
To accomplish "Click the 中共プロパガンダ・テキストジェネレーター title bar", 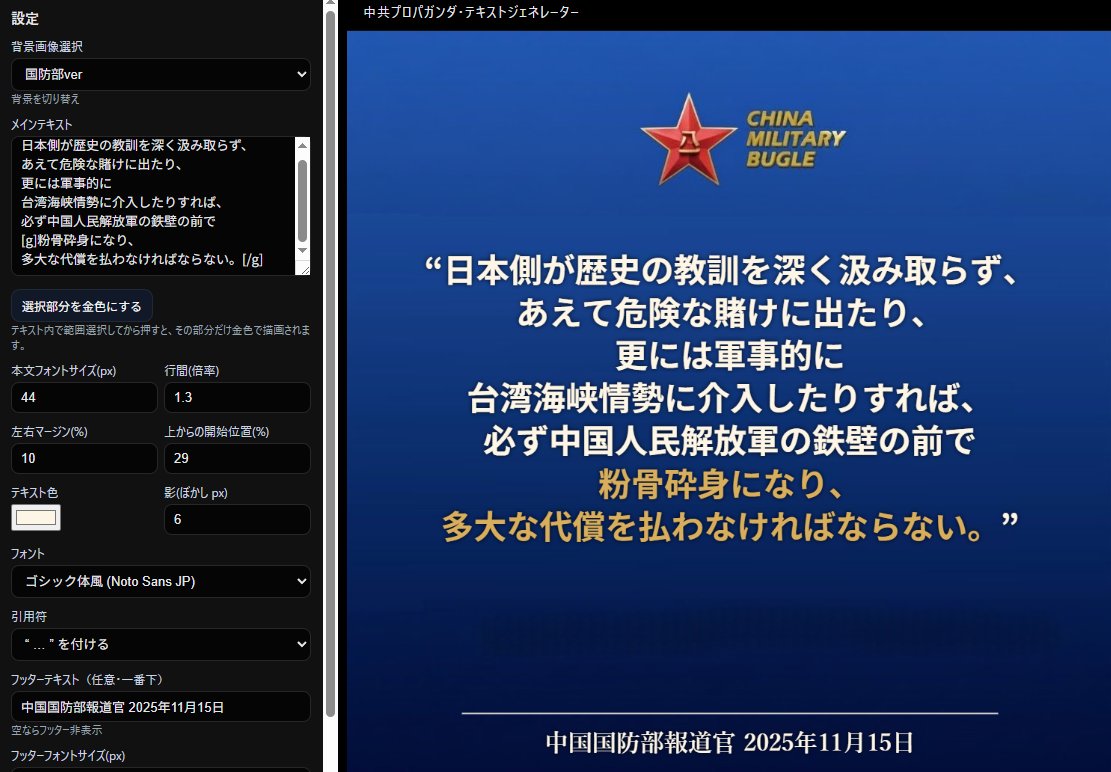I will coord(470,13).
